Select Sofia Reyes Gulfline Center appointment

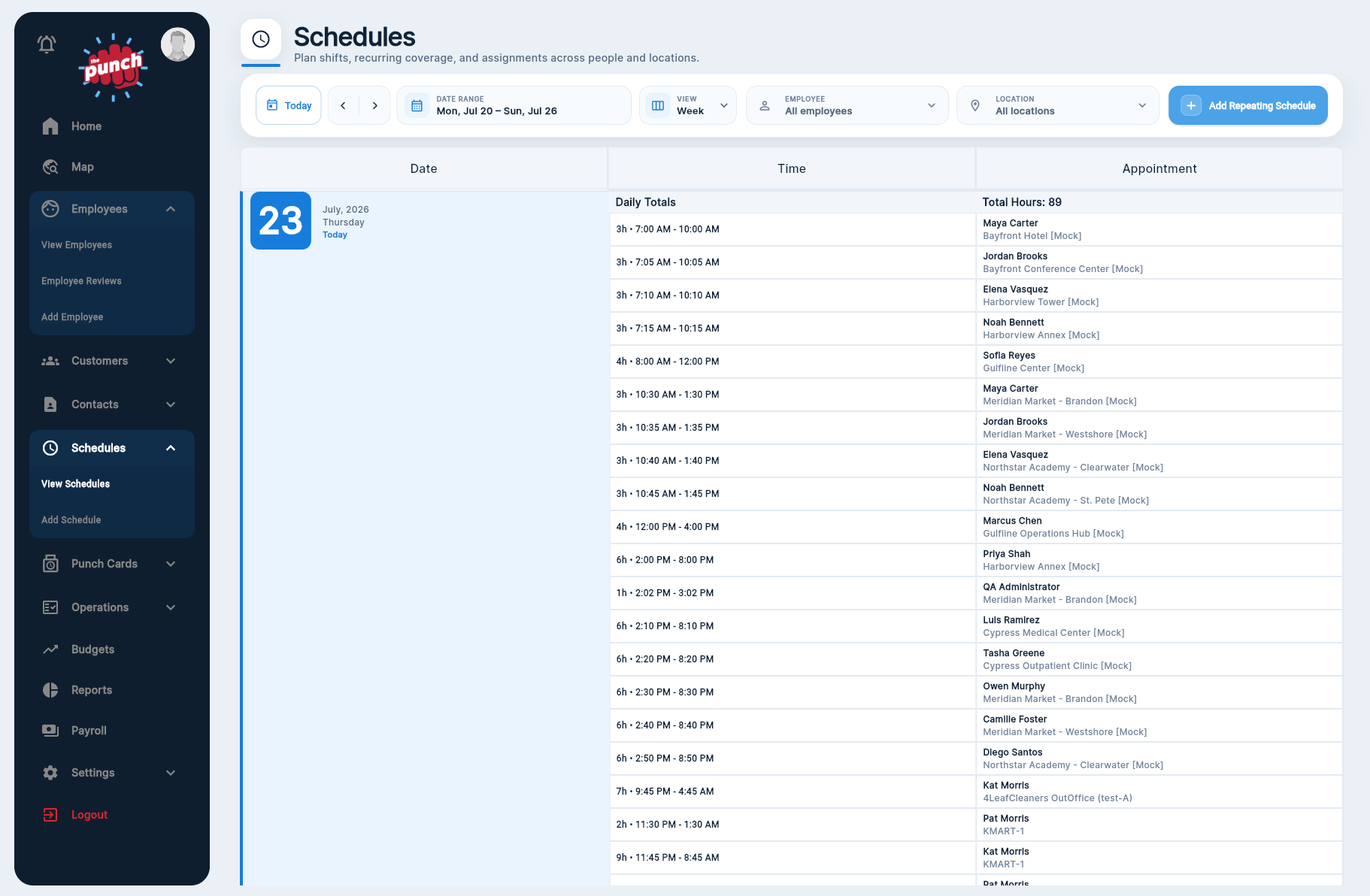click(x=1159, y=362)
